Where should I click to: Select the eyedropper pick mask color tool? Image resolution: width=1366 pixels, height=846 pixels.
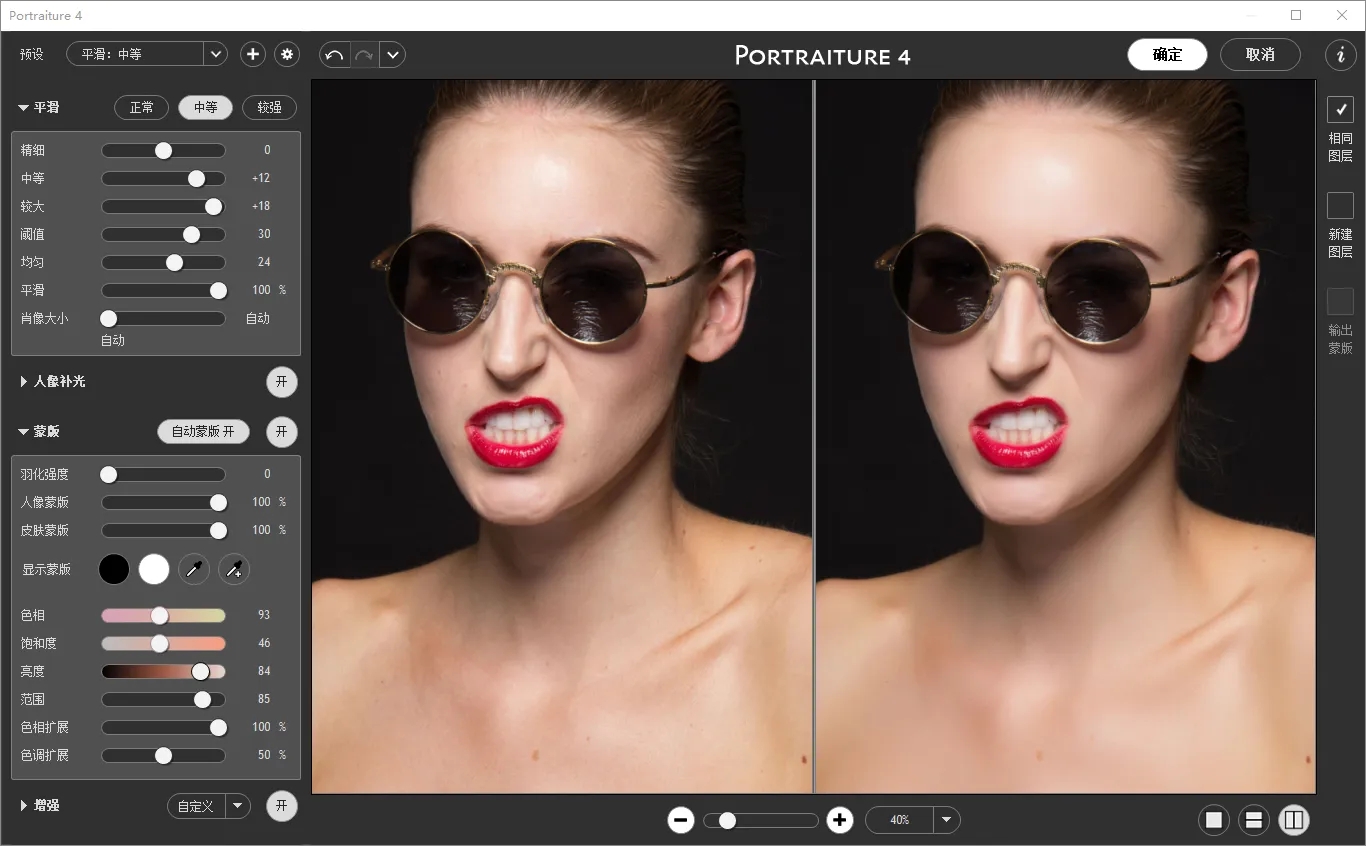pos(194,570)
